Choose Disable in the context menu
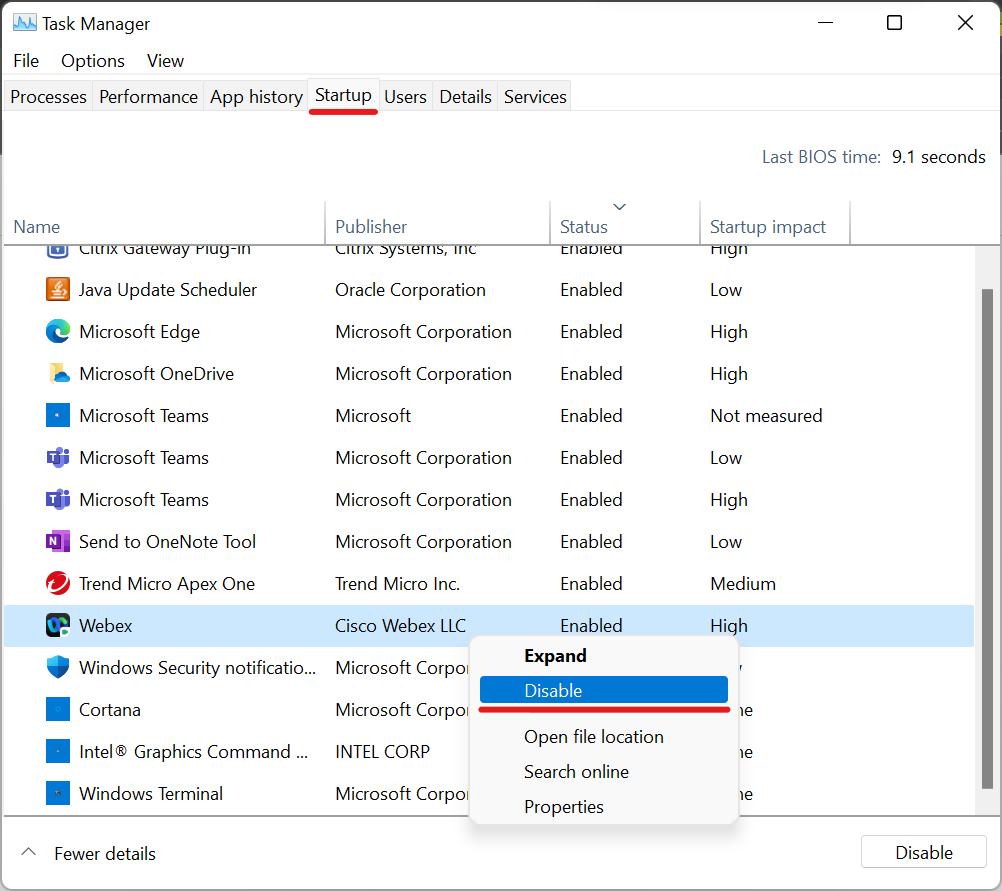This screenshot has height=891, width=1002. coord(603,690)
